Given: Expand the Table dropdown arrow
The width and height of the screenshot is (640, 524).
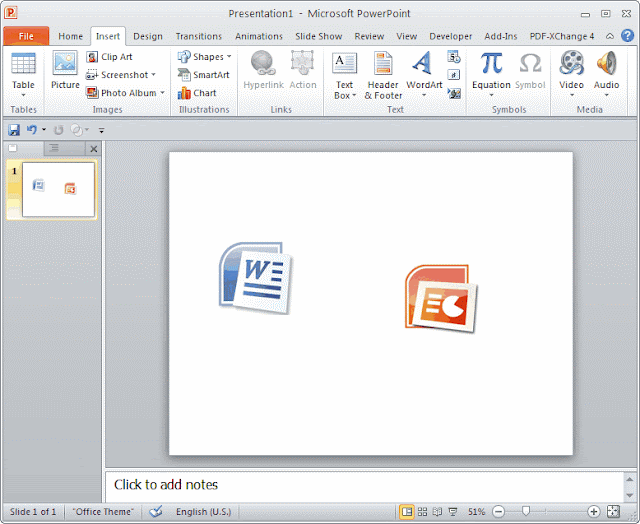Looking at the screenshot, I should pyautogui.click(x=23, y=95).
